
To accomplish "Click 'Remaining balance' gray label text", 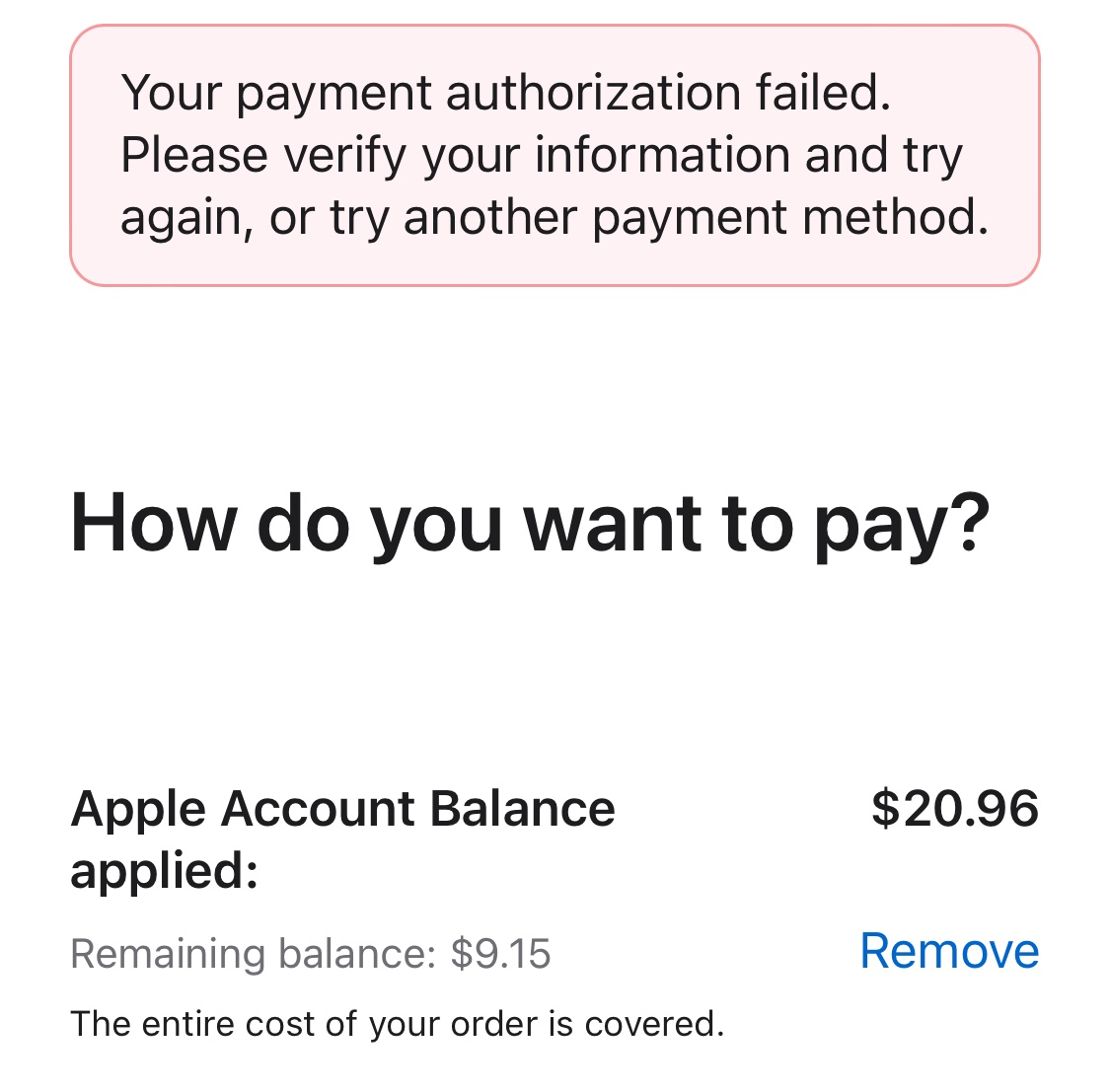I will 247,952.
